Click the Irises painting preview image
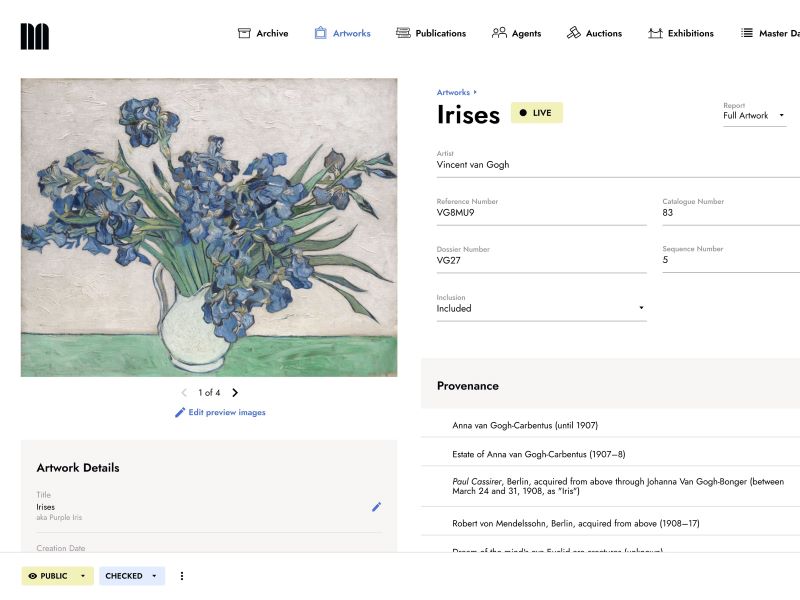The height and width of the screenshot is (600, 800). pos(209,227)
